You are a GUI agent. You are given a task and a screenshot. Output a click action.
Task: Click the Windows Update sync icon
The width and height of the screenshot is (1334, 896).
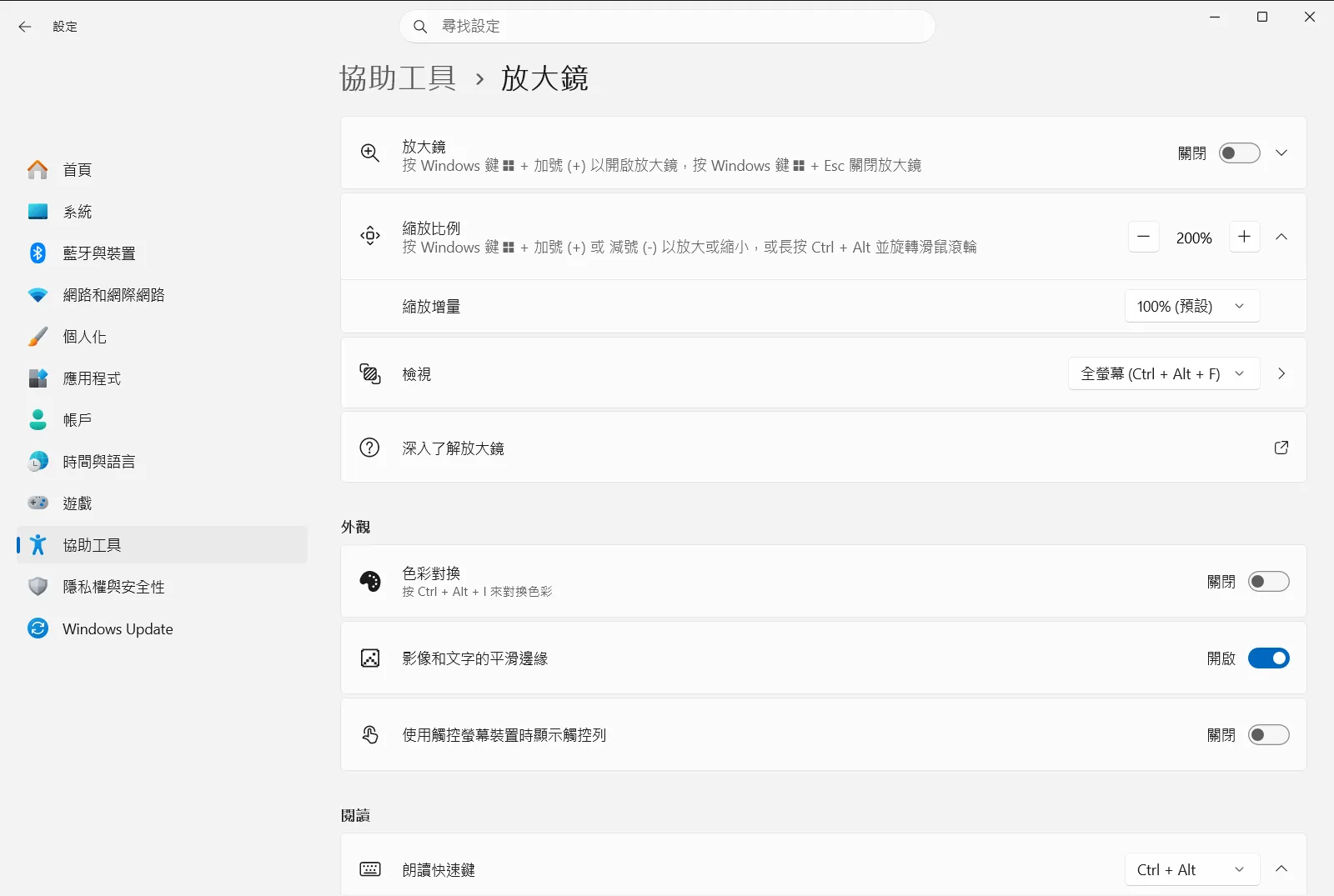tap(38, 628)
